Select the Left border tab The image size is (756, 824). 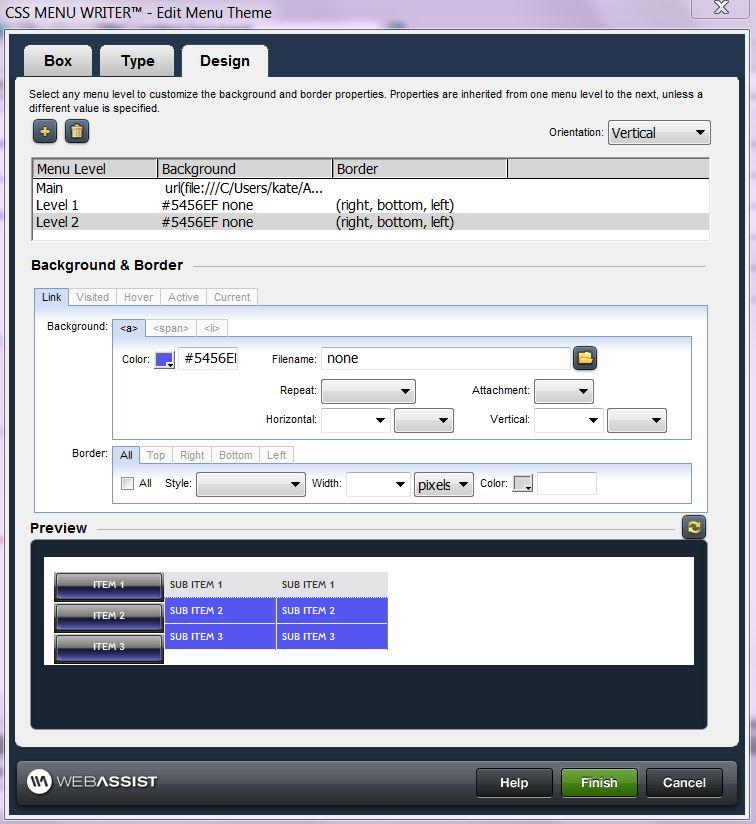point(276,455)
